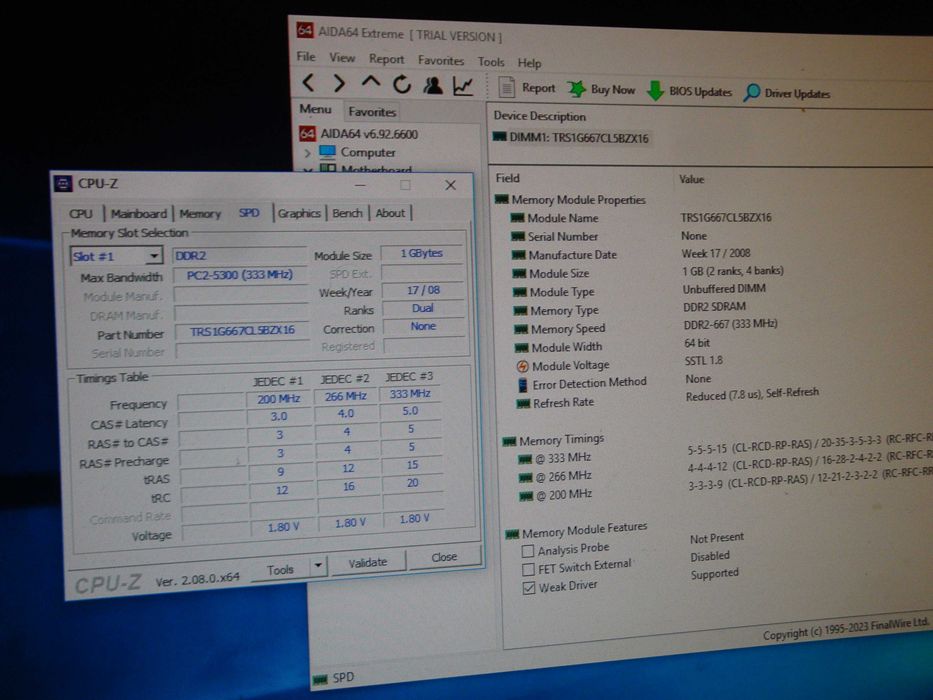Click the SPD status bar icon

[320, 679]
